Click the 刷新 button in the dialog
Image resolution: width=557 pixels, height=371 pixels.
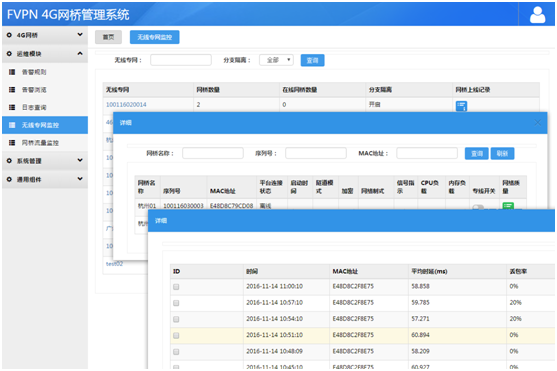pos(502,154)
